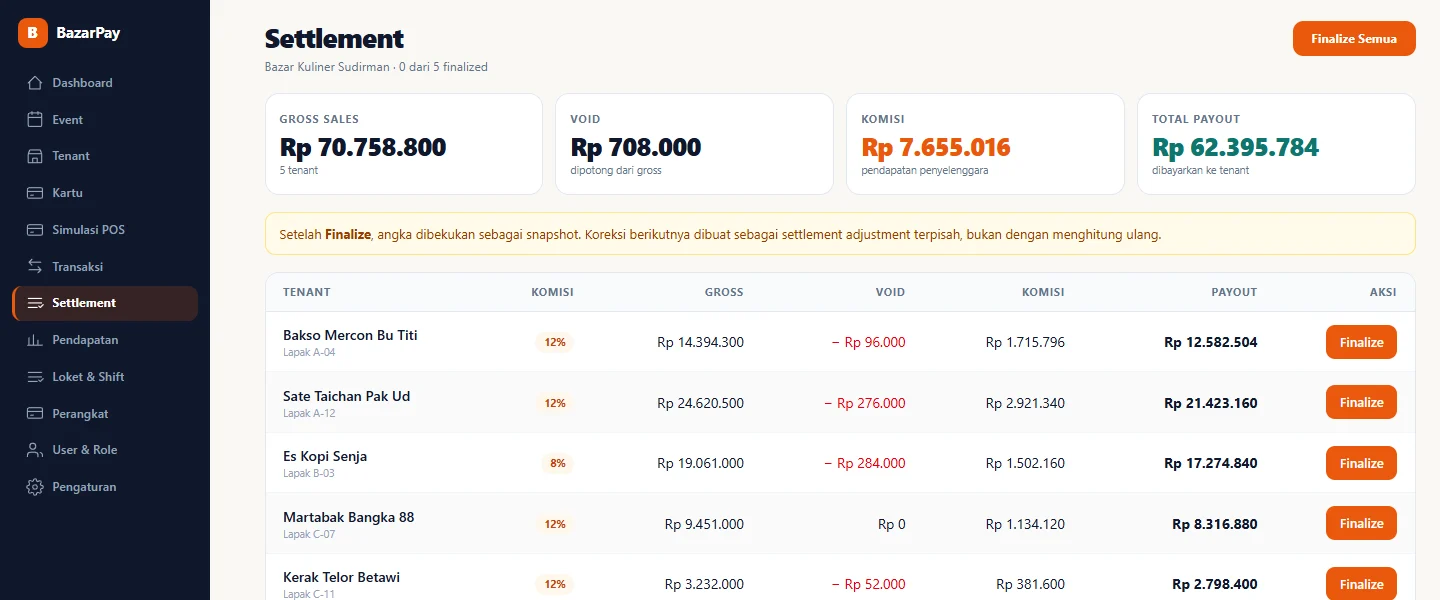
Task: Click the BazarPay logo icon
Action: point(33,33)
